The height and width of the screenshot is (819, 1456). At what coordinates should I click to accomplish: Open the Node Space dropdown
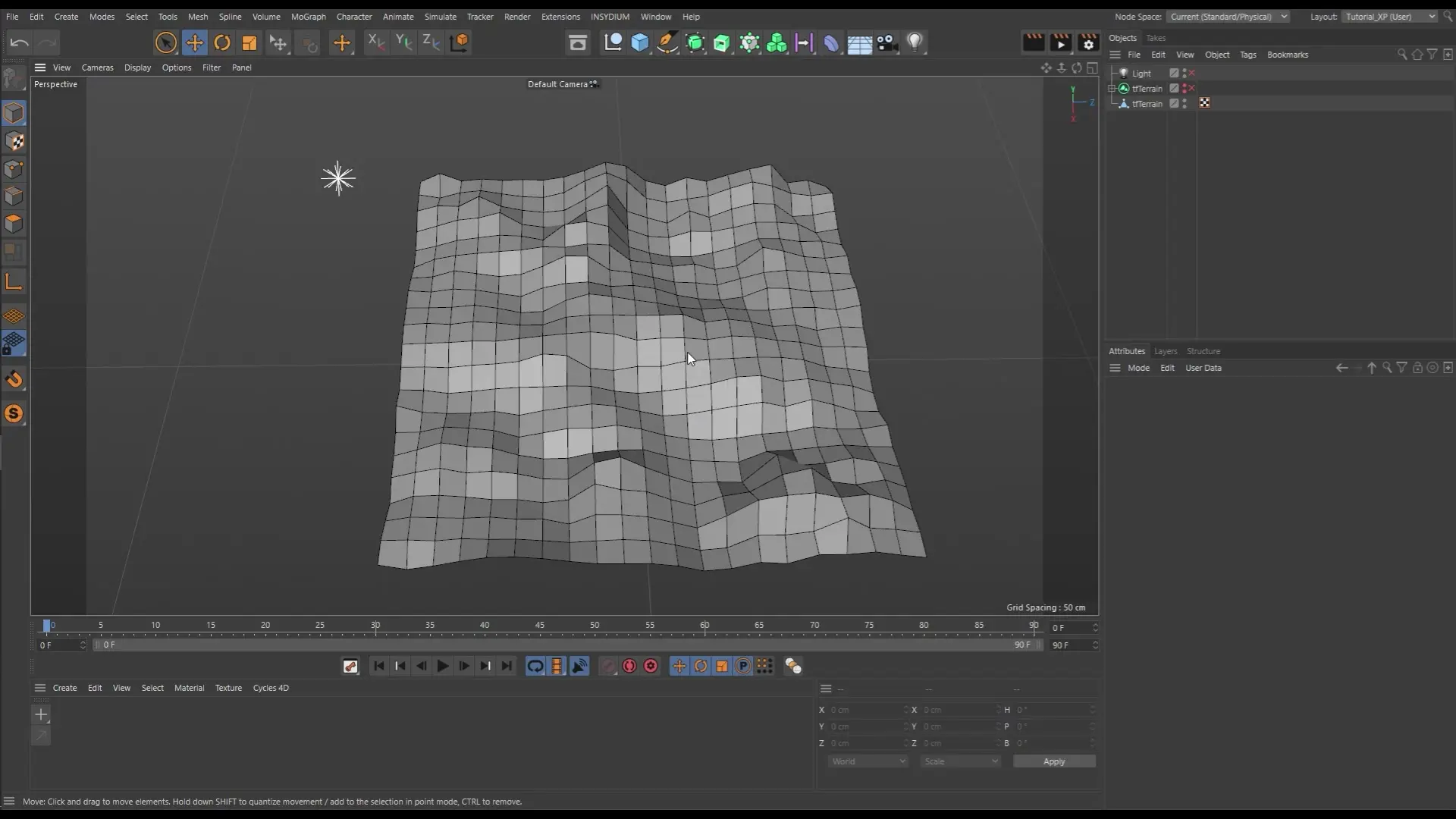click(x=1227, y=17)
